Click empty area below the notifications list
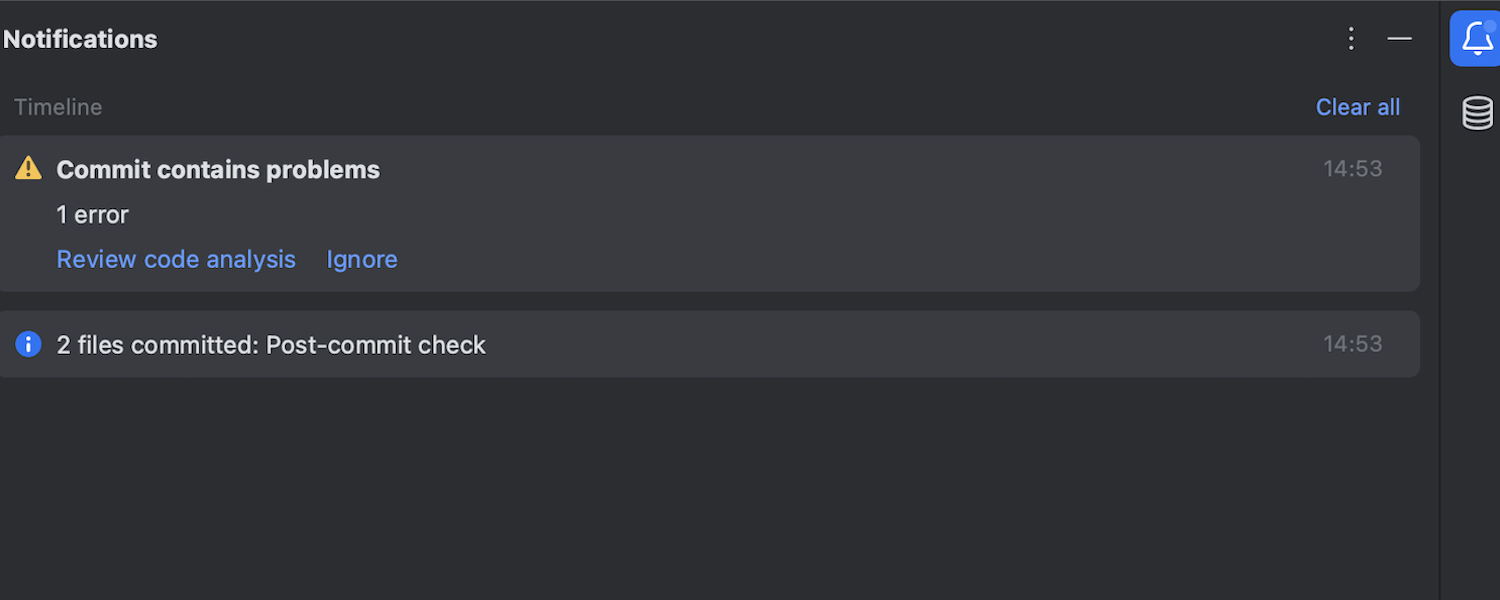1500x600 pixels. coord(700,490)
